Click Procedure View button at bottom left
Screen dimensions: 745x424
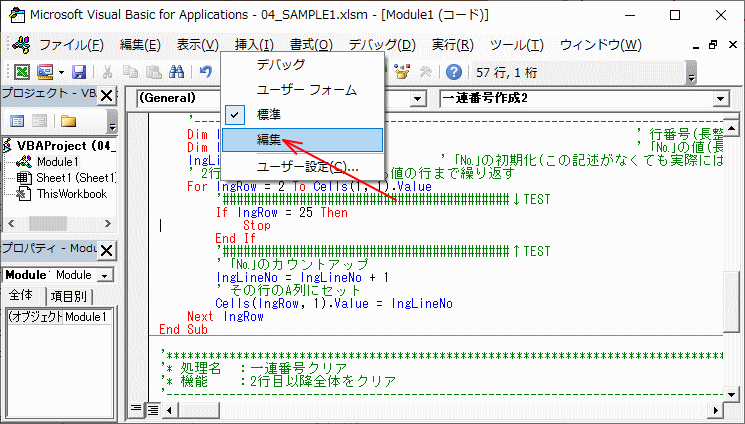coord(136,408)
